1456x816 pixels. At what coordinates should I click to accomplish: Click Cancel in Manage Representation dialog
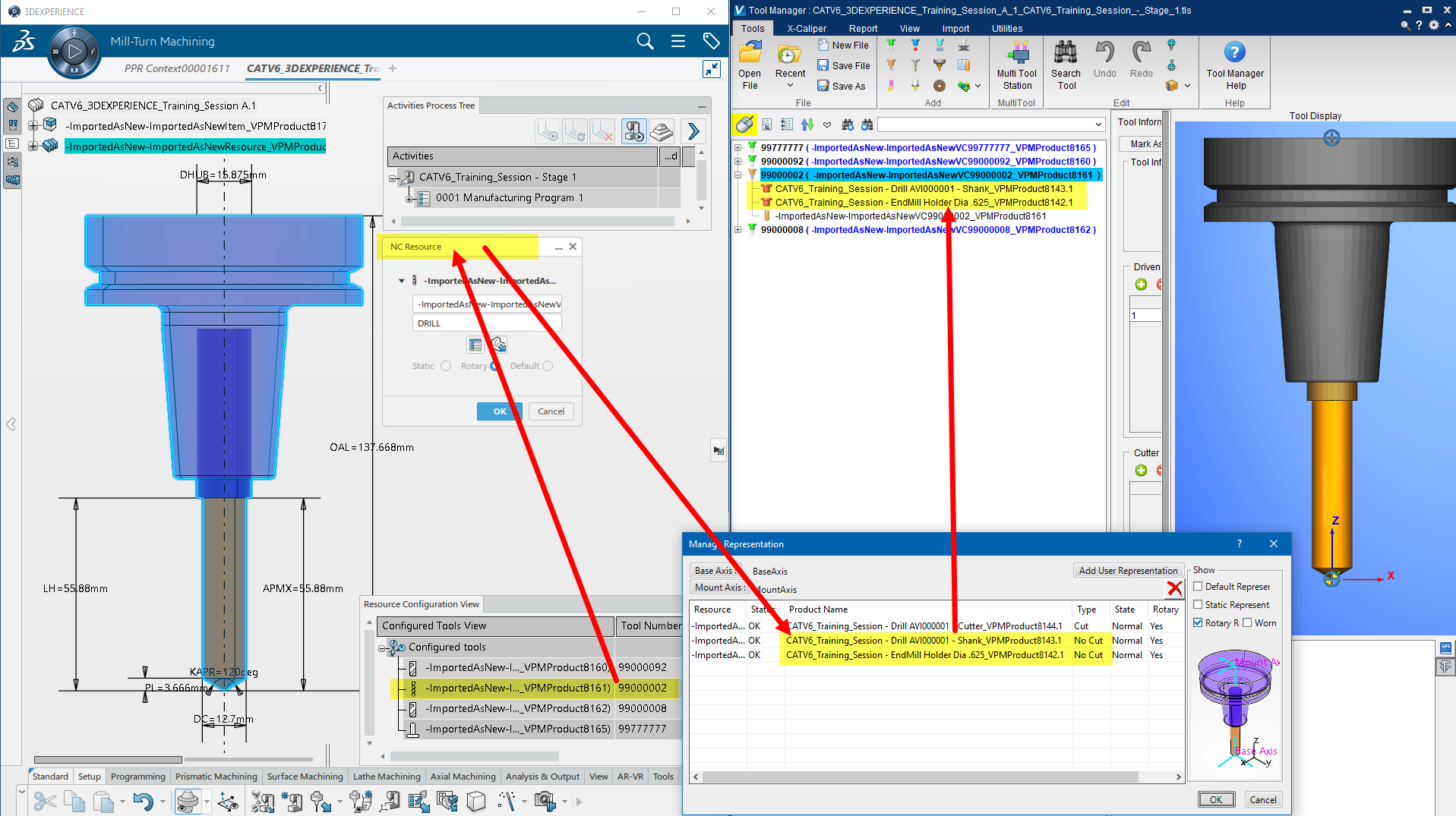1263,799
